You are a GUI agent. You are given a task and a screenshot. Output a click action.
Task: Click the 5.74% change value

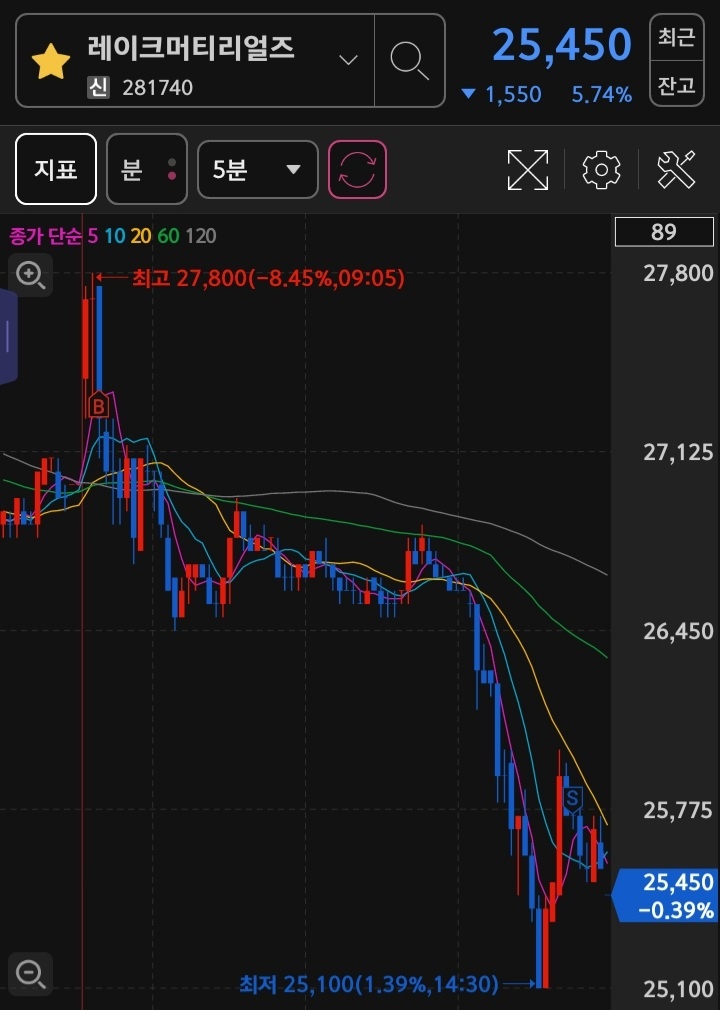click(602, 95)
